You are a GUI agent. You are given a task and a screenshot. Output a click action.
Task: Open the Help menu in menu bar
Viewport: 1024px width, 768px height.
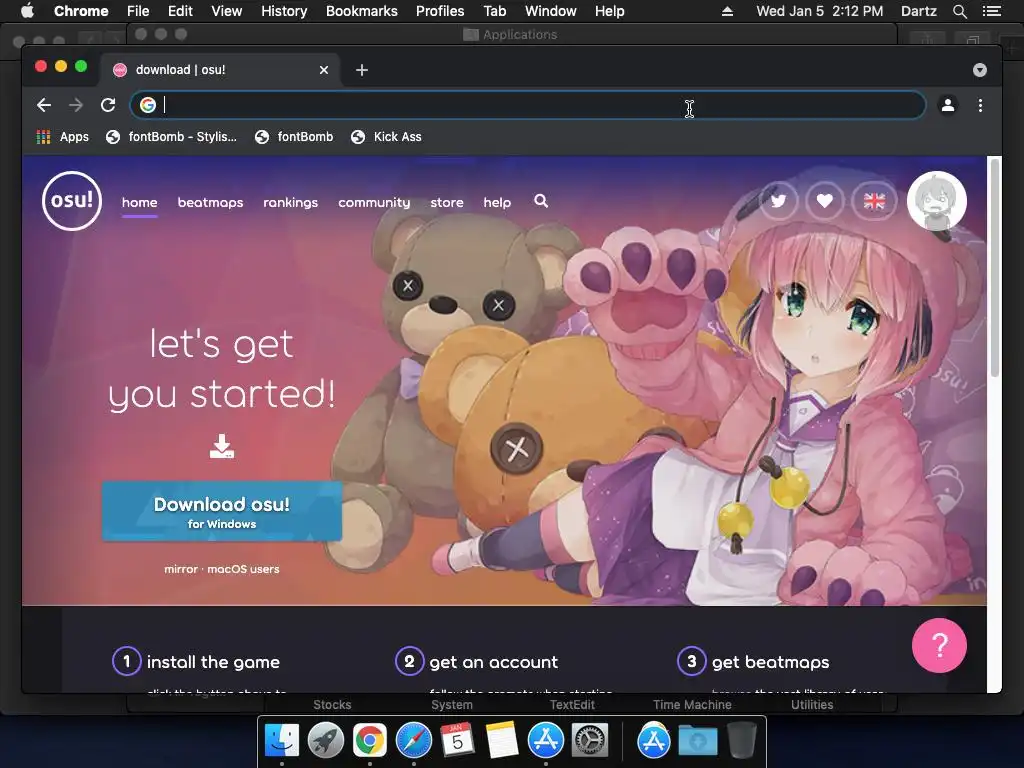pyautogui.click(x=609, y=11)
